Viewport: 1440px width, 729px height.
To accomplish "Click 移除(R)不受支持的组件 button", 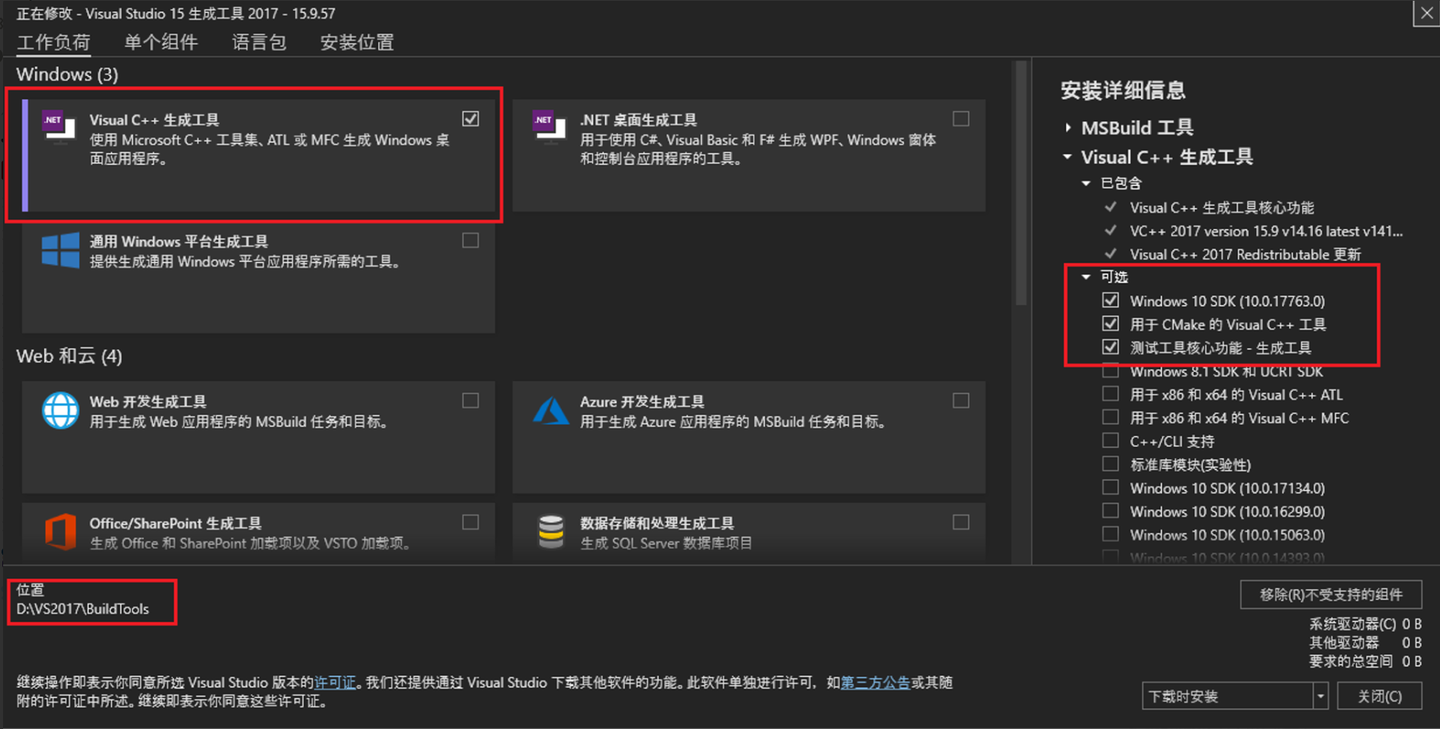I will [x=1331, y=594].
